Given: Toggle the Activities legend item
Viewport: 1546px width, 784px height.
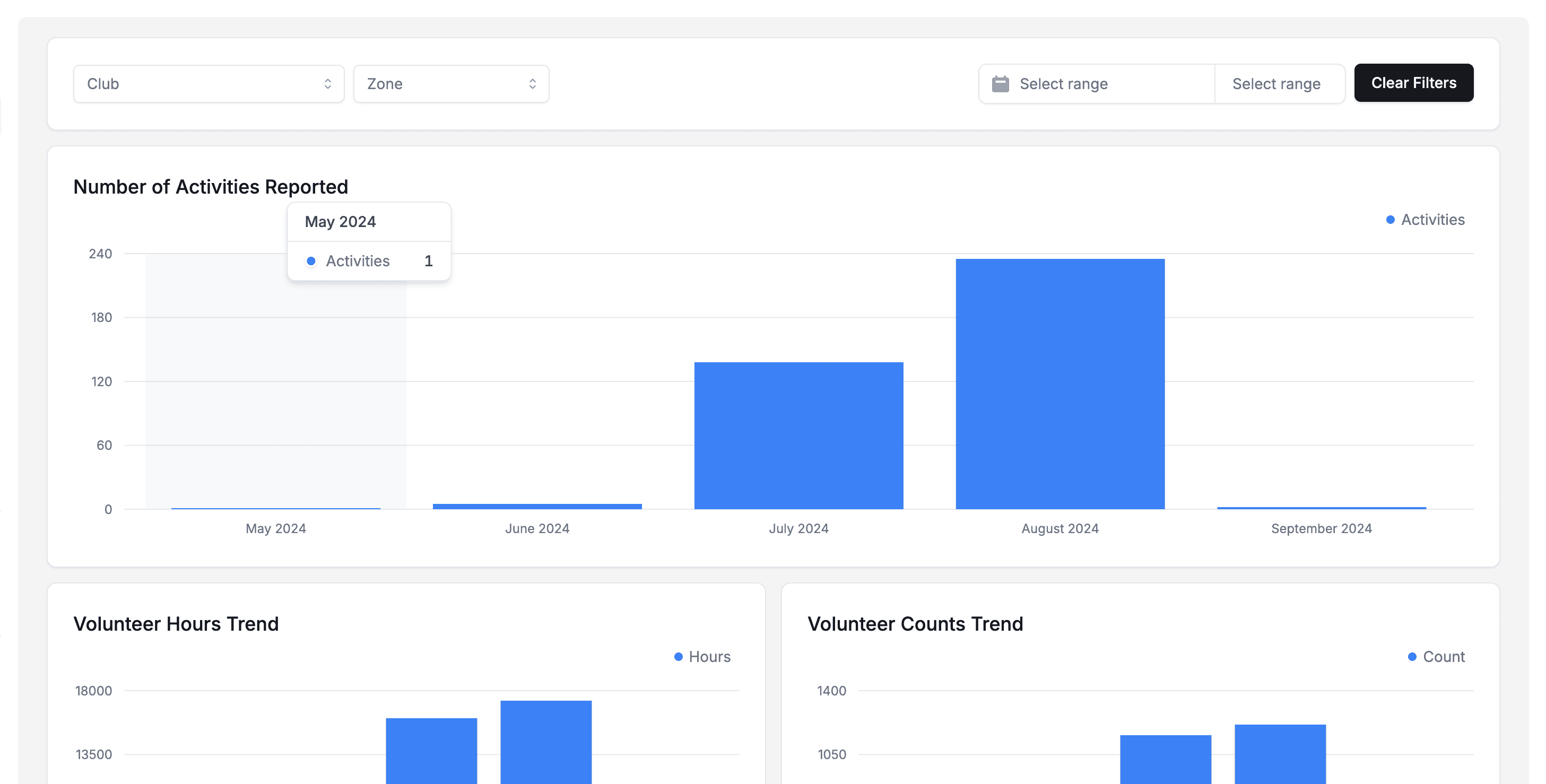Looking at the screenshot, I should click(1432, 220).
